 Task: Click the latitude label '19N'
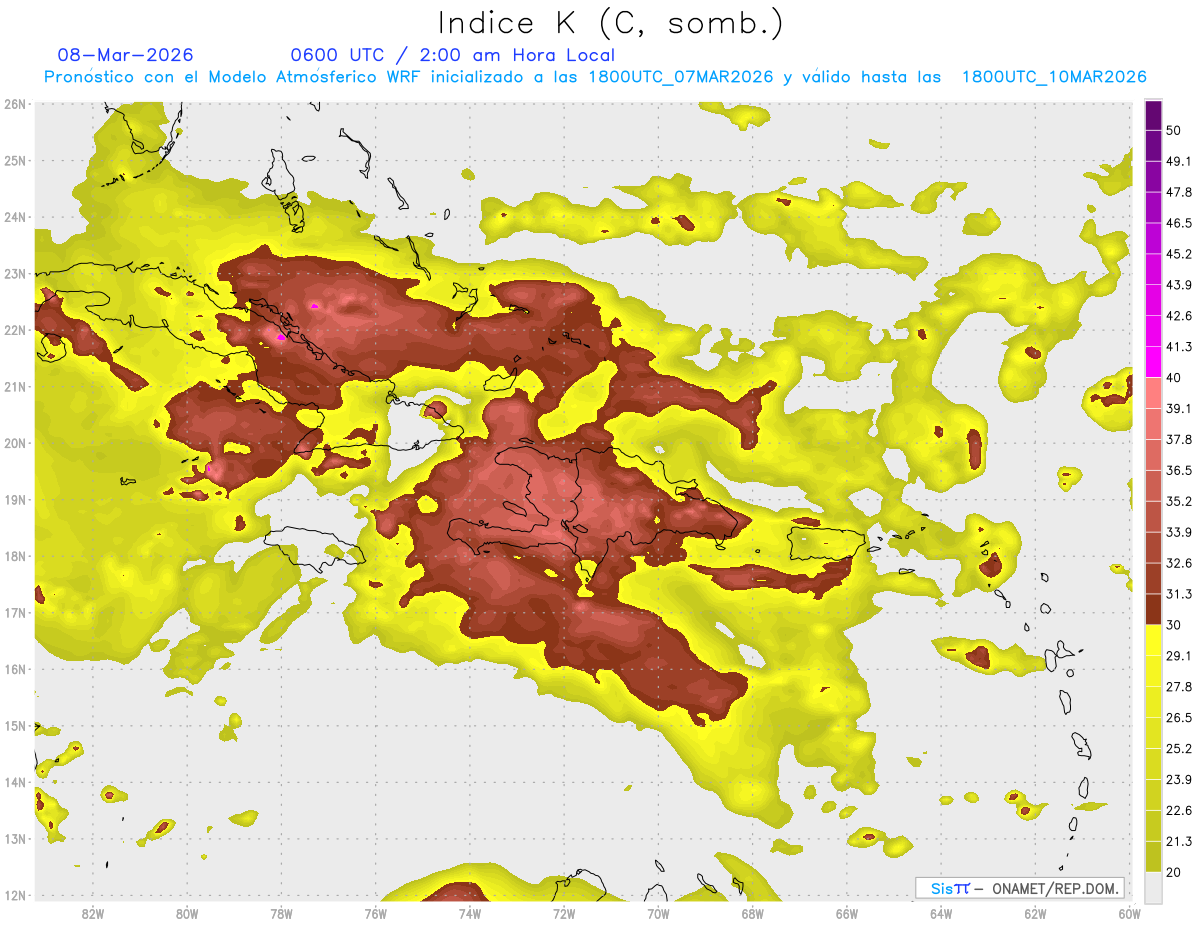click(15, 500)
